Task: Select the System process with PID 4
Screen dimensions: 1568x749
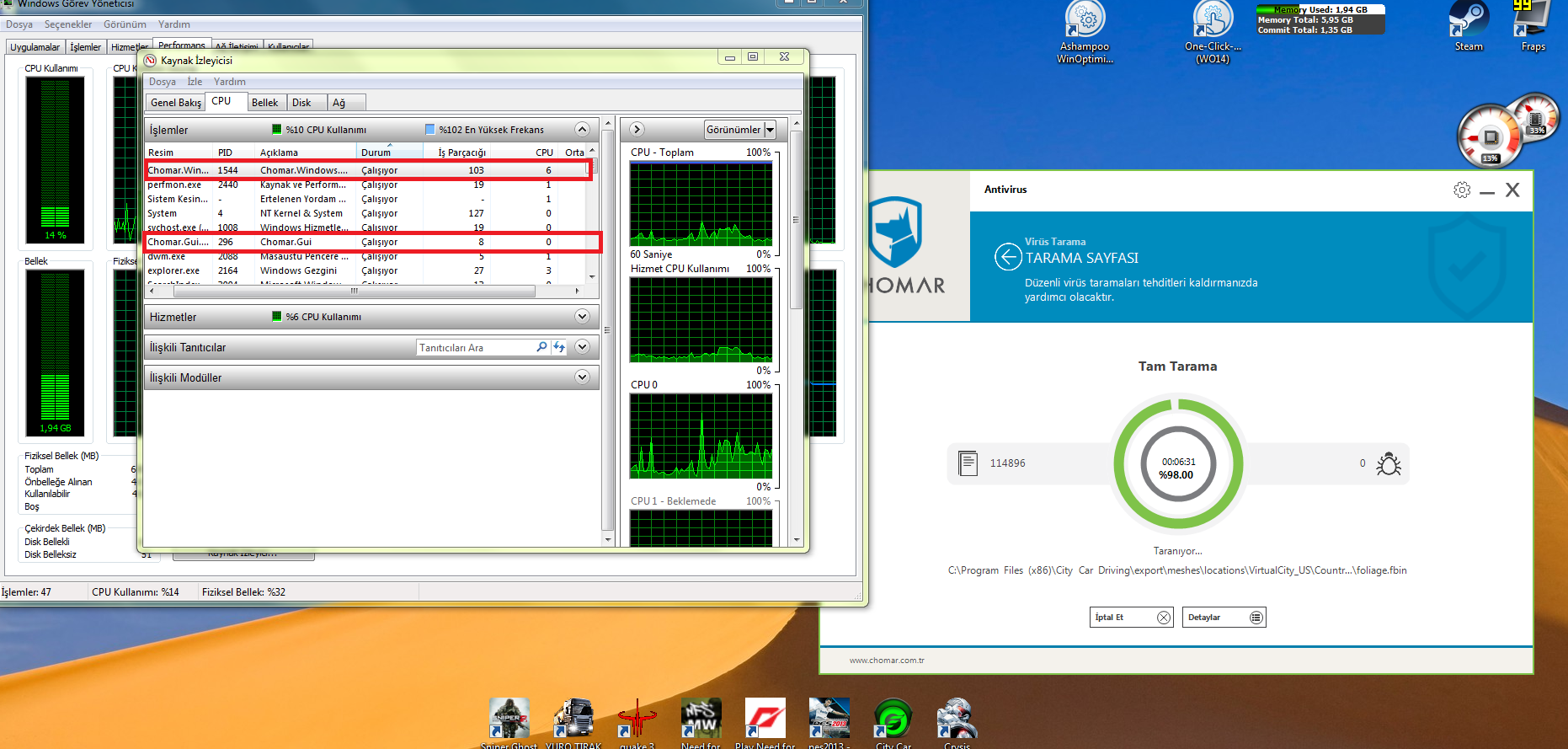Action: [365, 213]
